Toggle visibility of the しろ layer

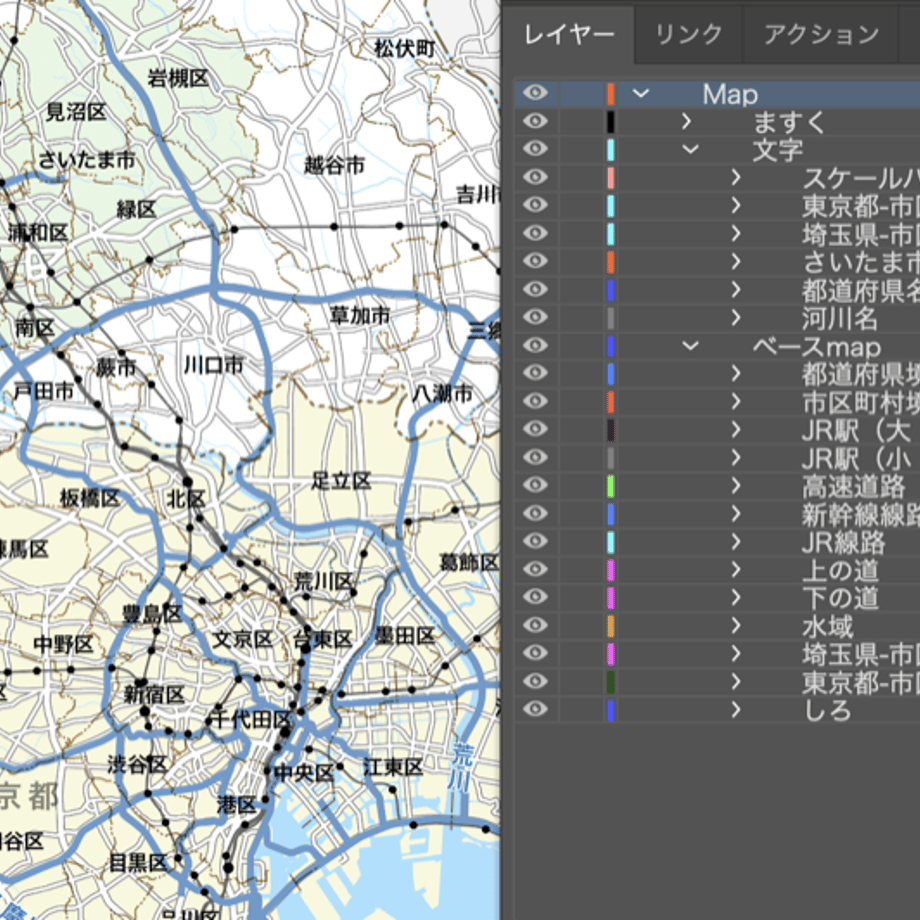coord(535,709)
